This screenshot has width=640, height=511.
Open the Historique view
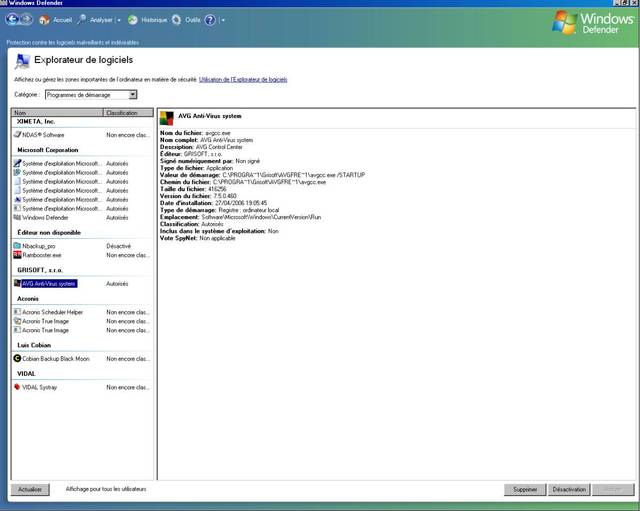tap(148, 19)
